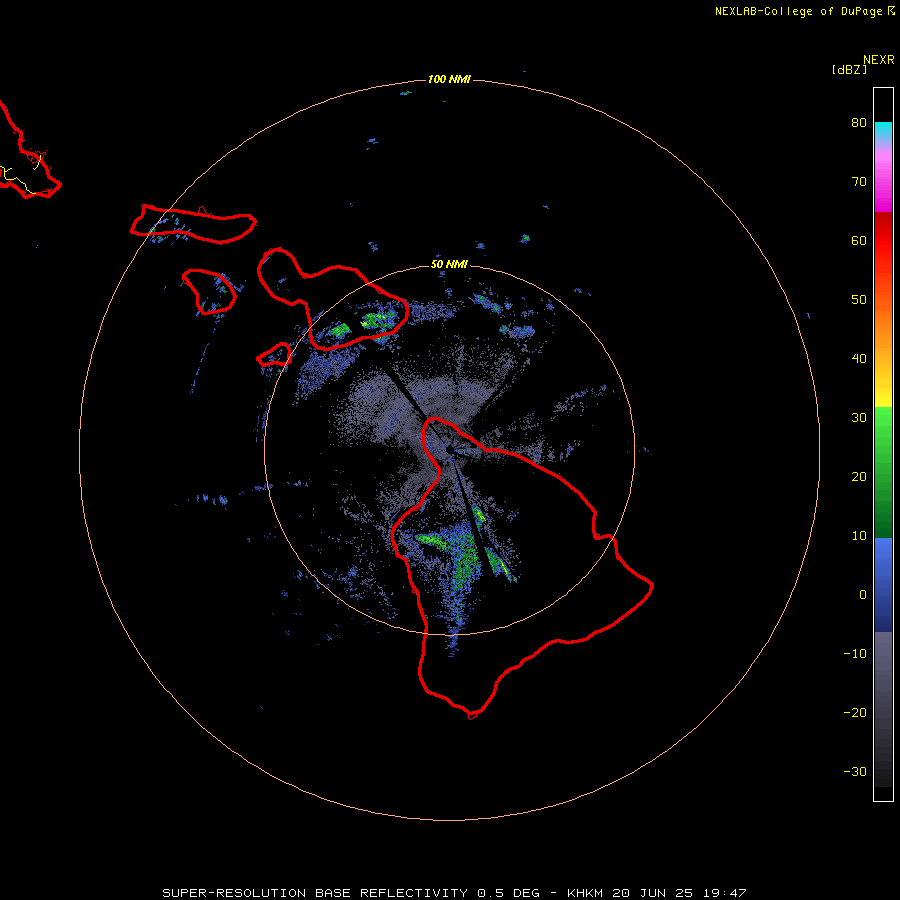The height and width of the screenshot is (900, 900).
Task: Click the green band of the color bar
Action: pos(883,472)
